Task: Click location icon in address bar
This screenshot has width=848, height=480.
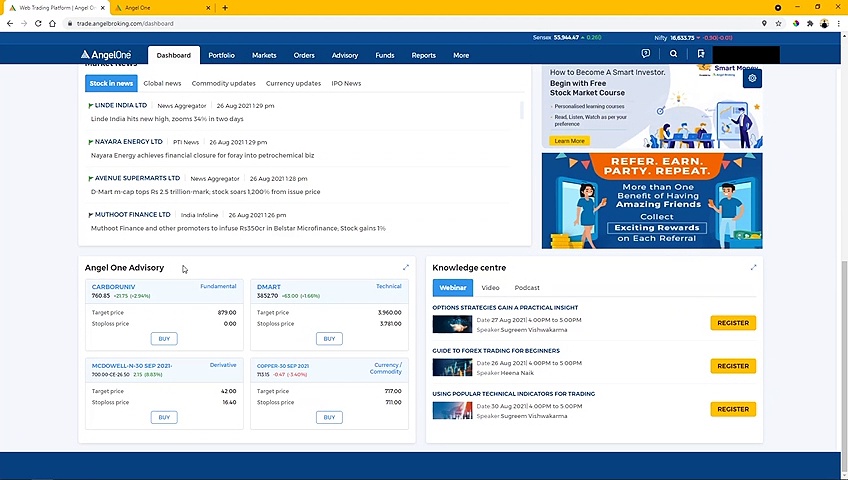Action: pyautogui.click(x=764, y=23)
